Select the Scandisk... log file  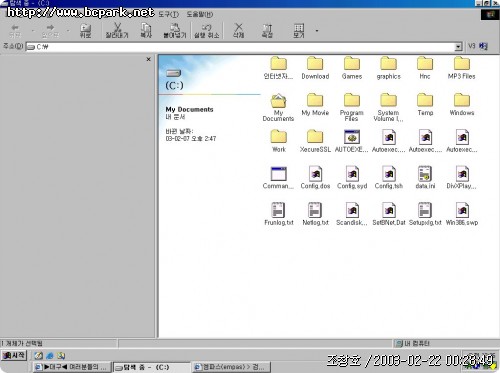(x=352, y=214)
